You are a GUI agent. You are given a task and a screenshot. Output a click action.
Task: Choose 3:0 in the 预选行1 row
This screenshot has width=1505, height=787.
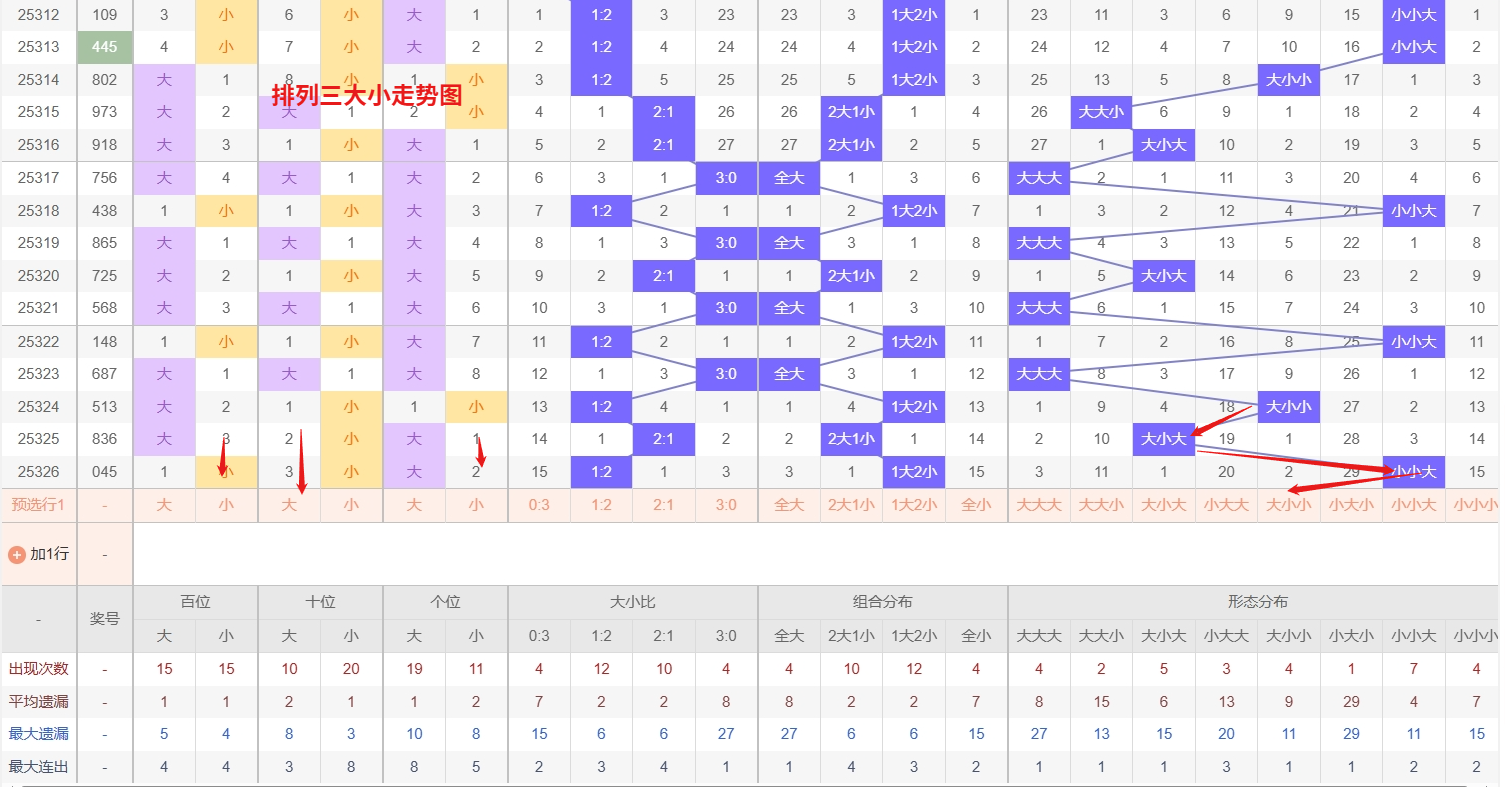pyautogui.click(x=726, y=505)
